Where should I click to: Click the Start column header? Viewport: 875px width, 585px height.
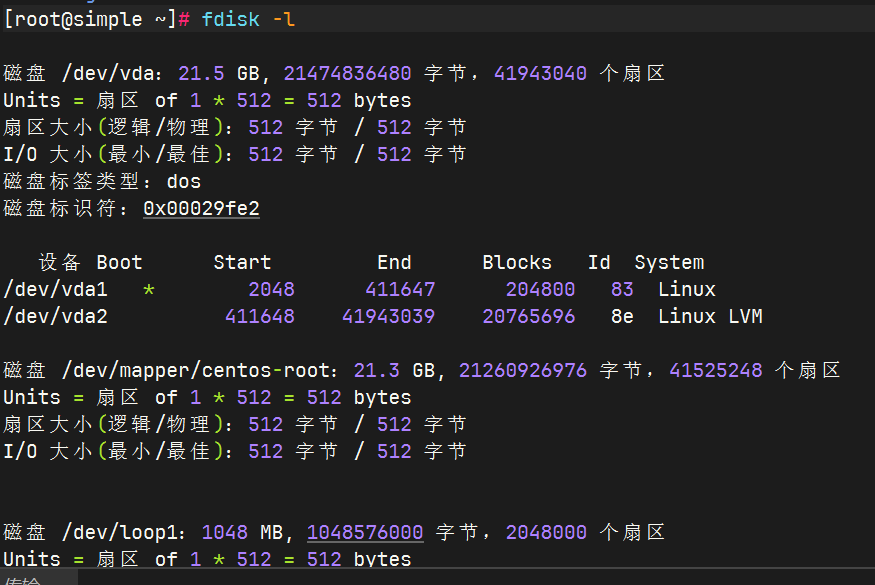tap(242, 262)
